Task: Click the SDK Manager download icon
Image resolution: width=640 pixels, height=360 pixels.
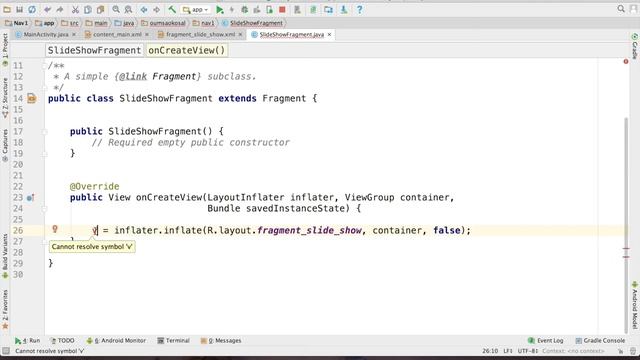Action: [344, 9]
